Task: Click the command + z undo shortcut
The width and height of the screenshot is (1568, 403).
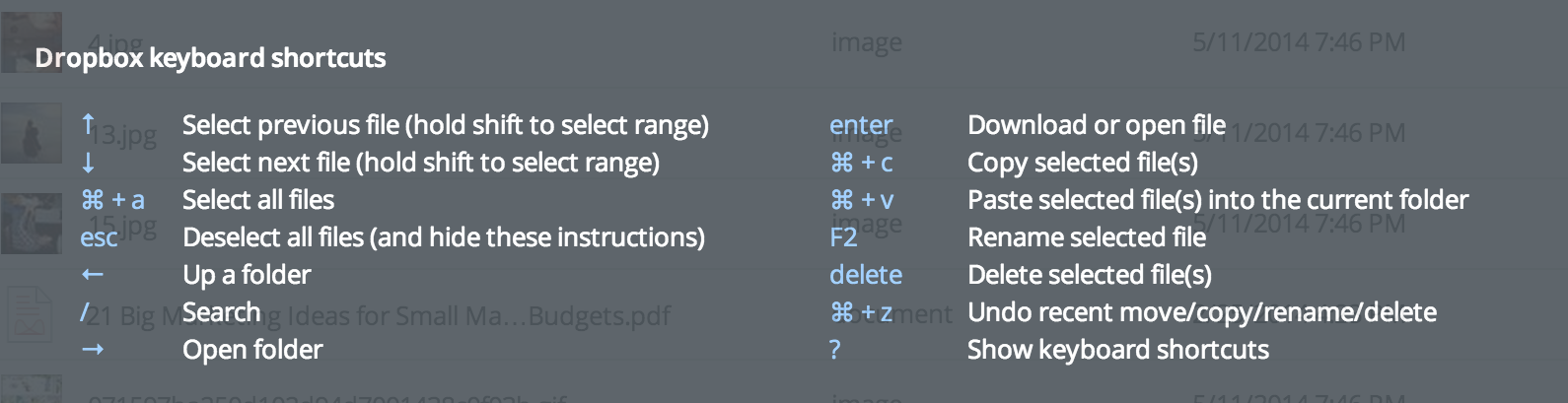Action: [x=862, y=312]
